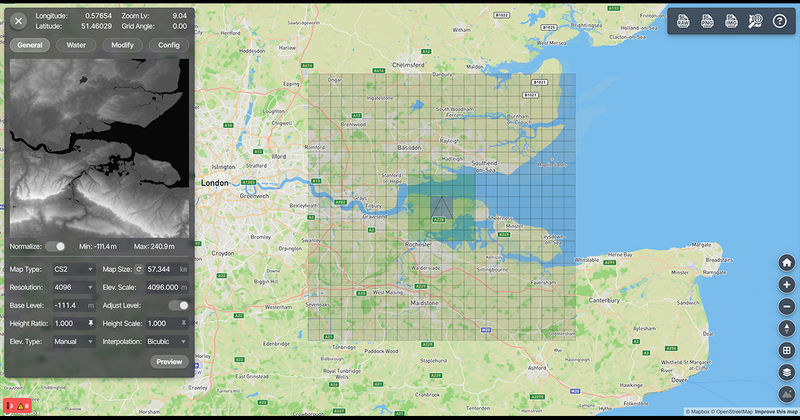Open the Map Type dropdown
The width and height of the screenshot is (800, 420).
pyautogui.click(x=74, y=269)
